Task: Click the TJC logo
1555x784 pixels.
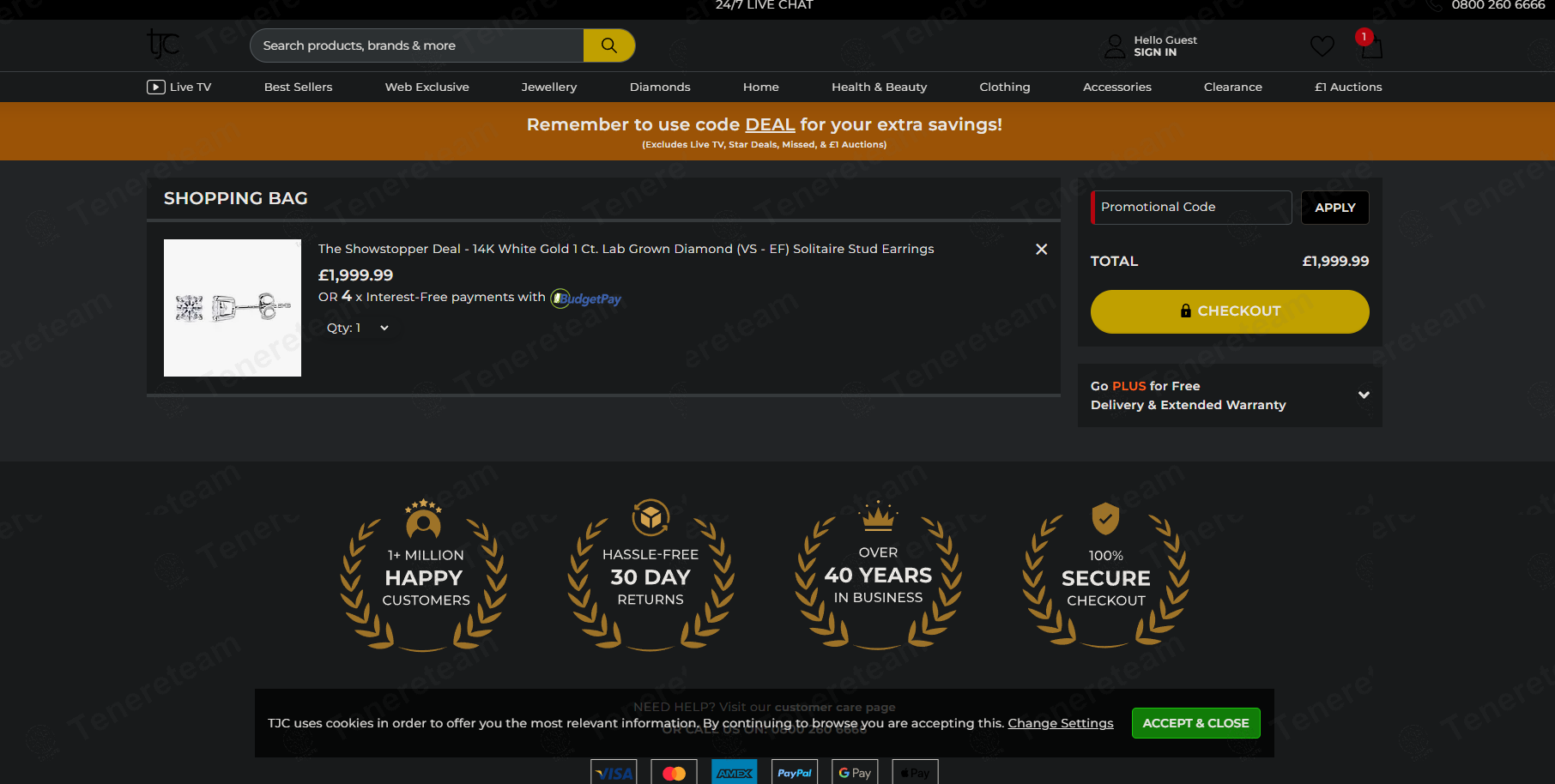Action: click(x=163, y=44)
